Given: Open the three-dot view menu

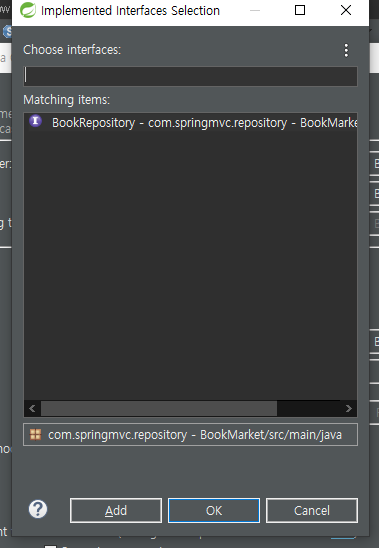Looking at the screenshot, I should pyautogui.click(x=346, y=50).
